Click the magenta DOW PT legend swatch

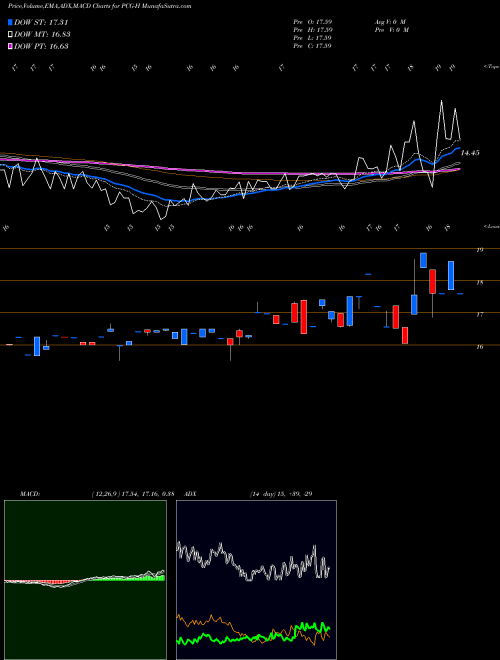click(11, 46)
